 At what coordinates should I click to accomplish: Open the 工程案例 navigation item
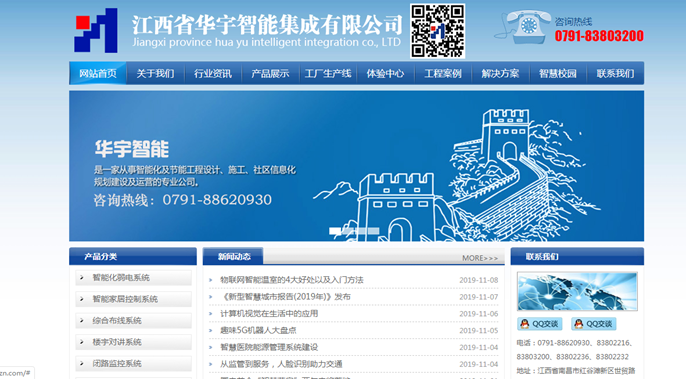[x=443, y=73]
